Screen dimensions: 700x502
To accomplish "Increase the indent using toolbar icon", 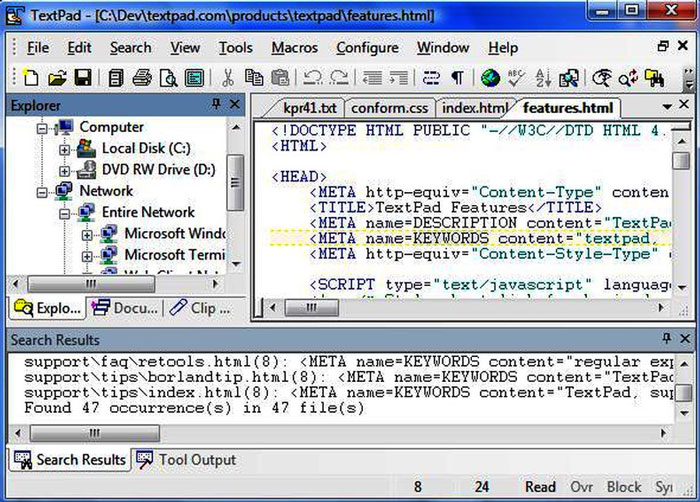I will tap(399, 78).
